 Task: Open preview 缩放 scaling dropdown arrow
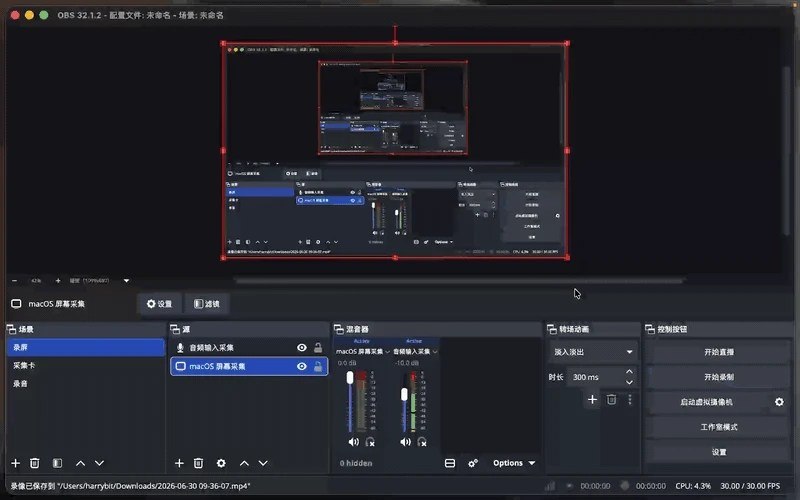click(x=126, y=281)
